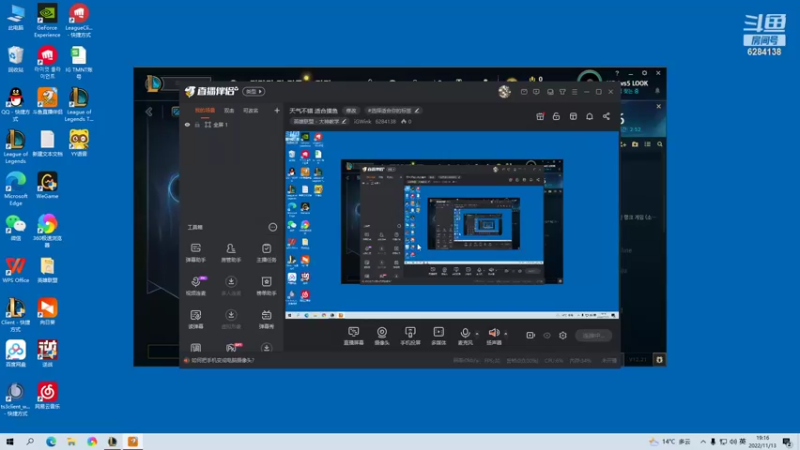Add a screen capture source
This screenshot has height=450, width=800.
click(354, 335)
